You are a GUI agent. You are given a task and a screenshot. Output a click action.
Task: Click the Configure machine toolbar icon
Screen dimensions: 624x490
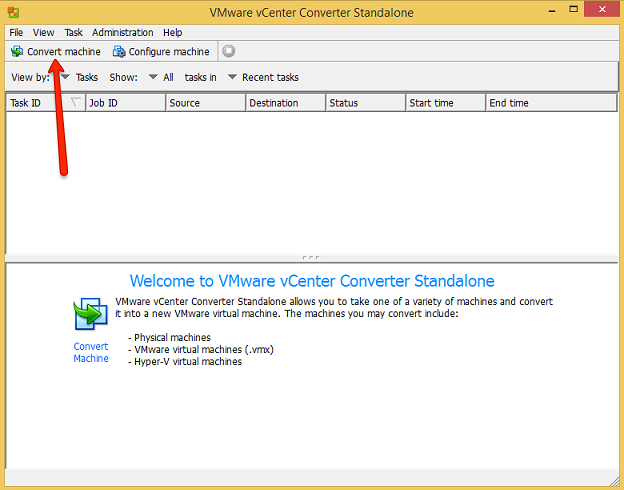pyautogui.click(x=119, y=51)
